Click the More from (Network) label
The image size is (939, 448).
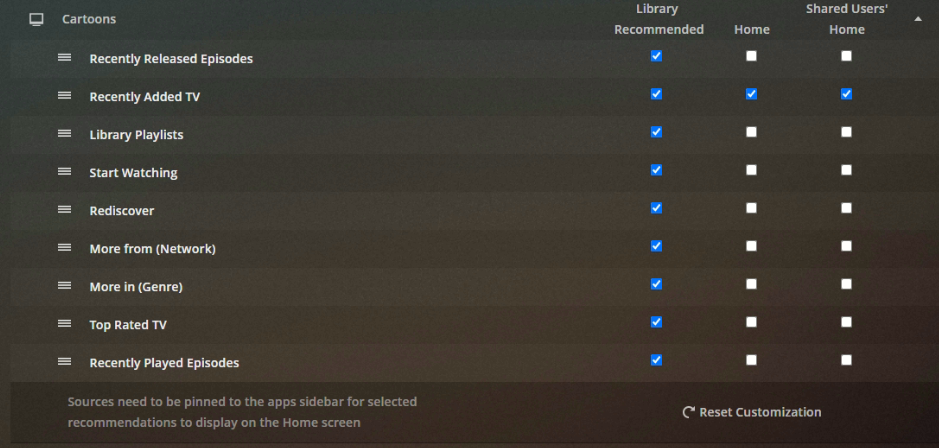tap(153, 249)
